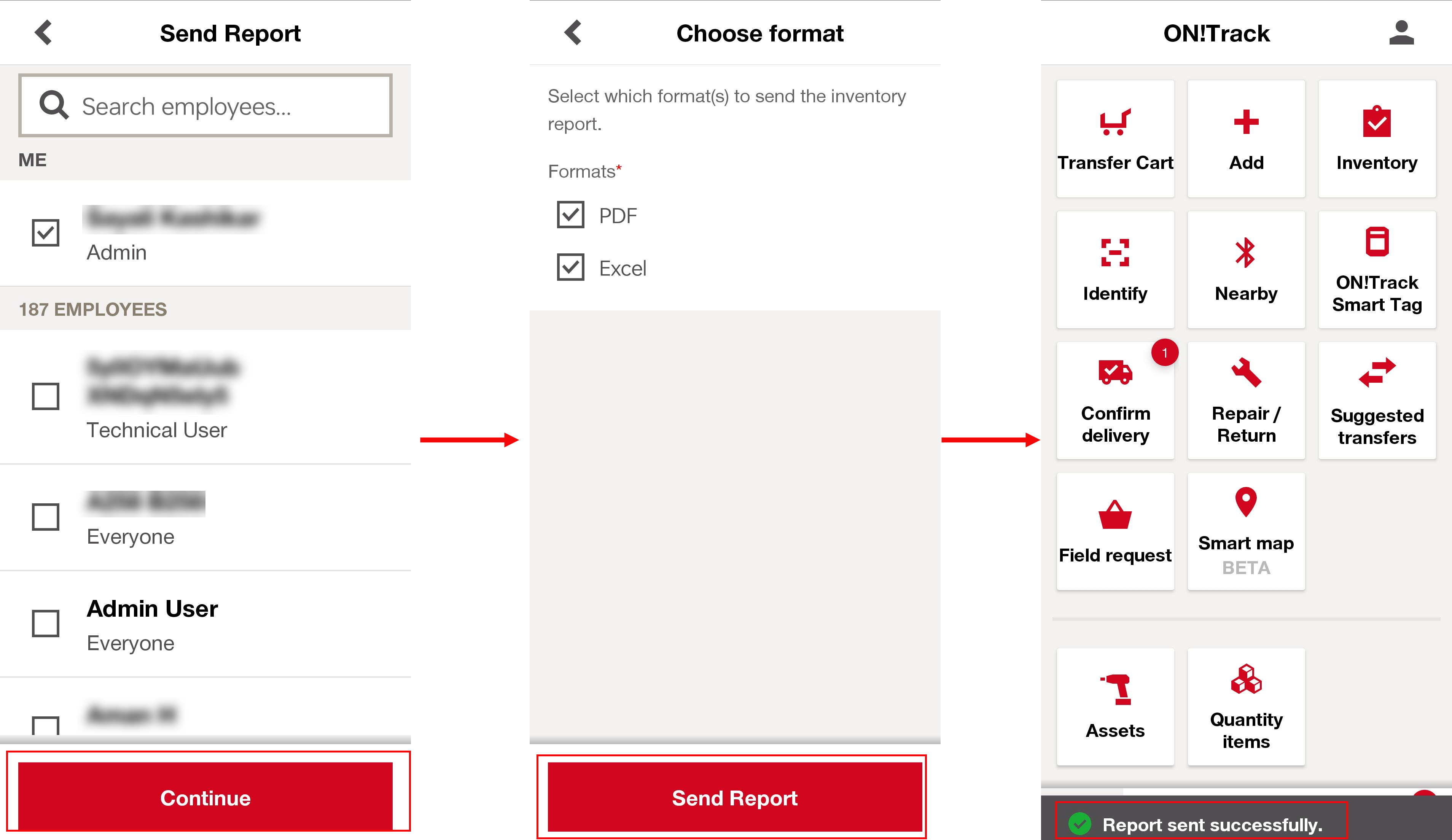1452x840 pixels.
Task: Go back from Send Report screen
Action: 44,33
